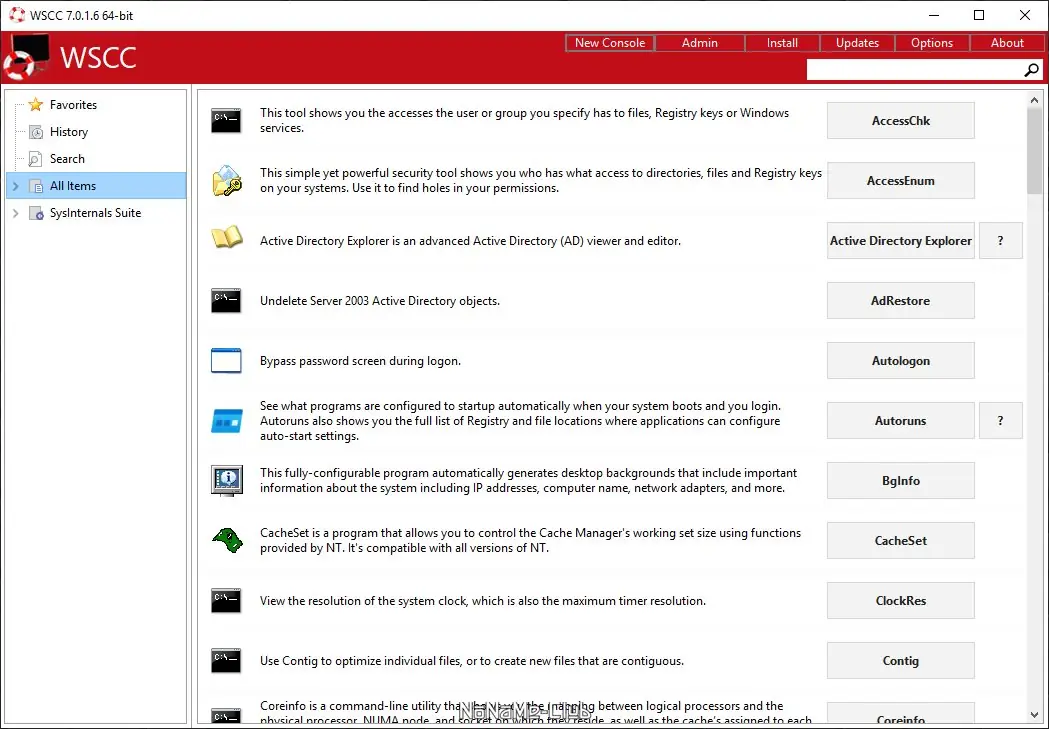Expand the All Items tree node
1049x729 pixels.
click(x=16, y=186)
